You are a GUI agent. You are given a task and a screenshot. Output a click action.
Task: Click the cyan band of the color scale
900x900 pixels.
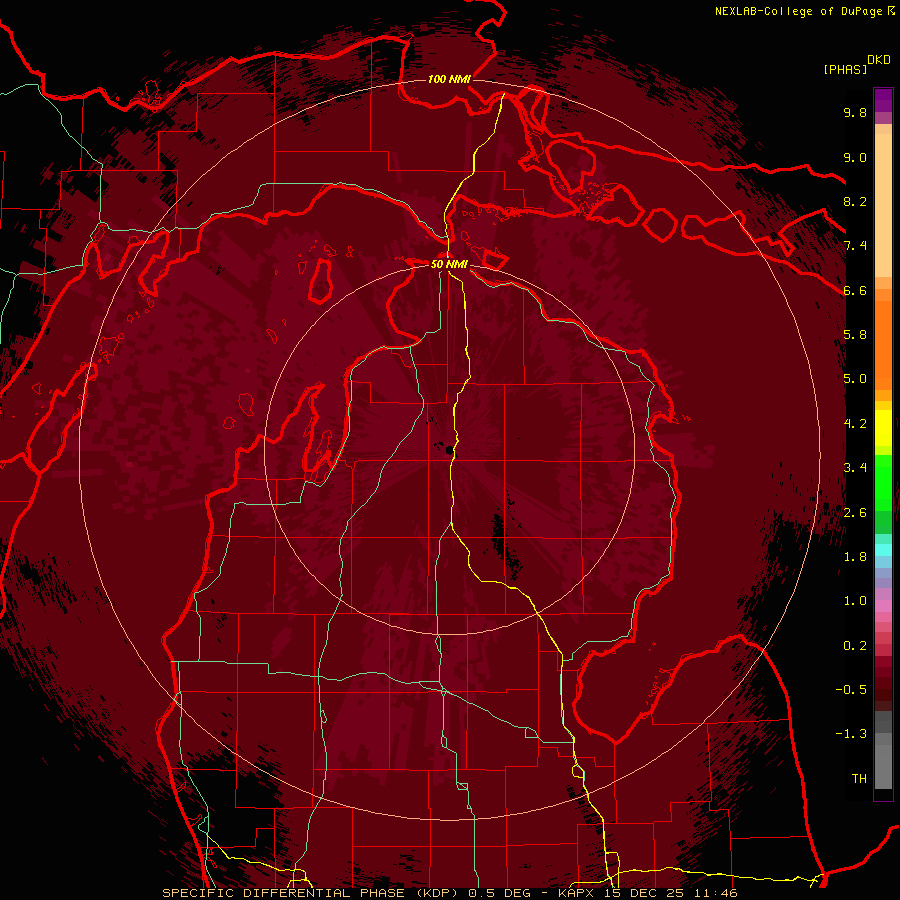[x=883, y=550]
